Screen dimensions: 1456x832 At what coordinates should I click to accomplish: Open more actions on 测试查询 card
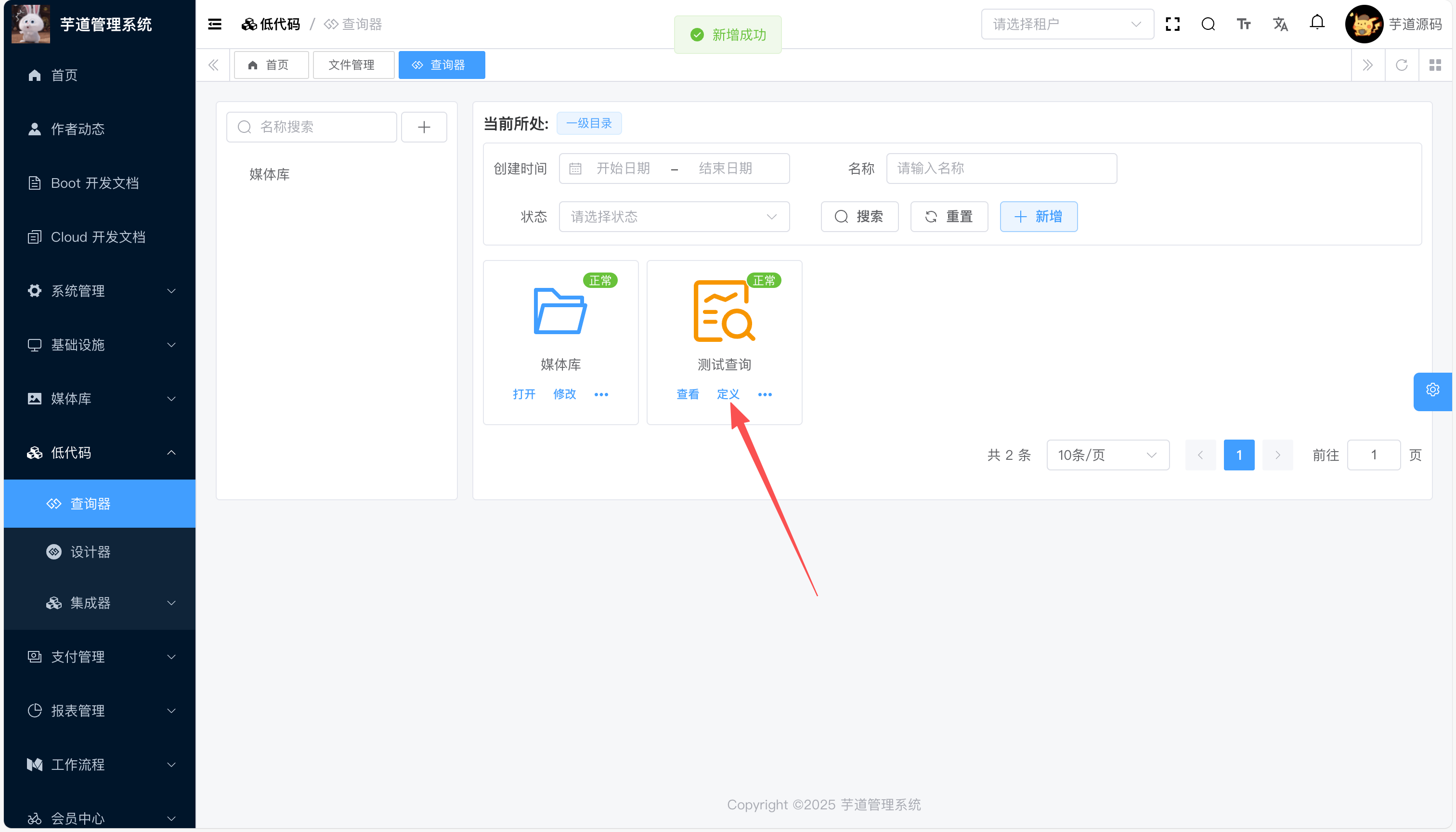coord(765,394)
